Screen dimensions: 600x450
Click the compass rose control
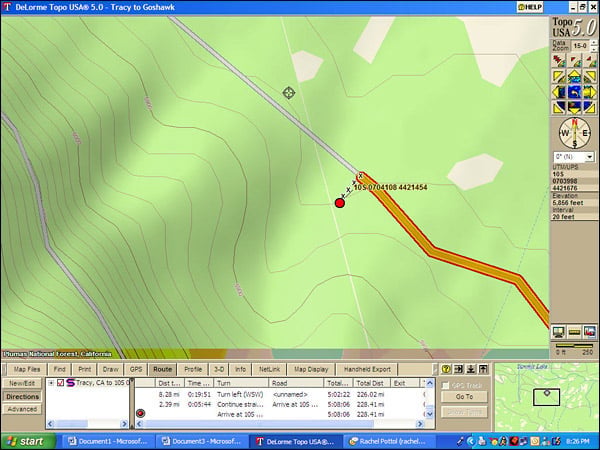pos(574,133)
